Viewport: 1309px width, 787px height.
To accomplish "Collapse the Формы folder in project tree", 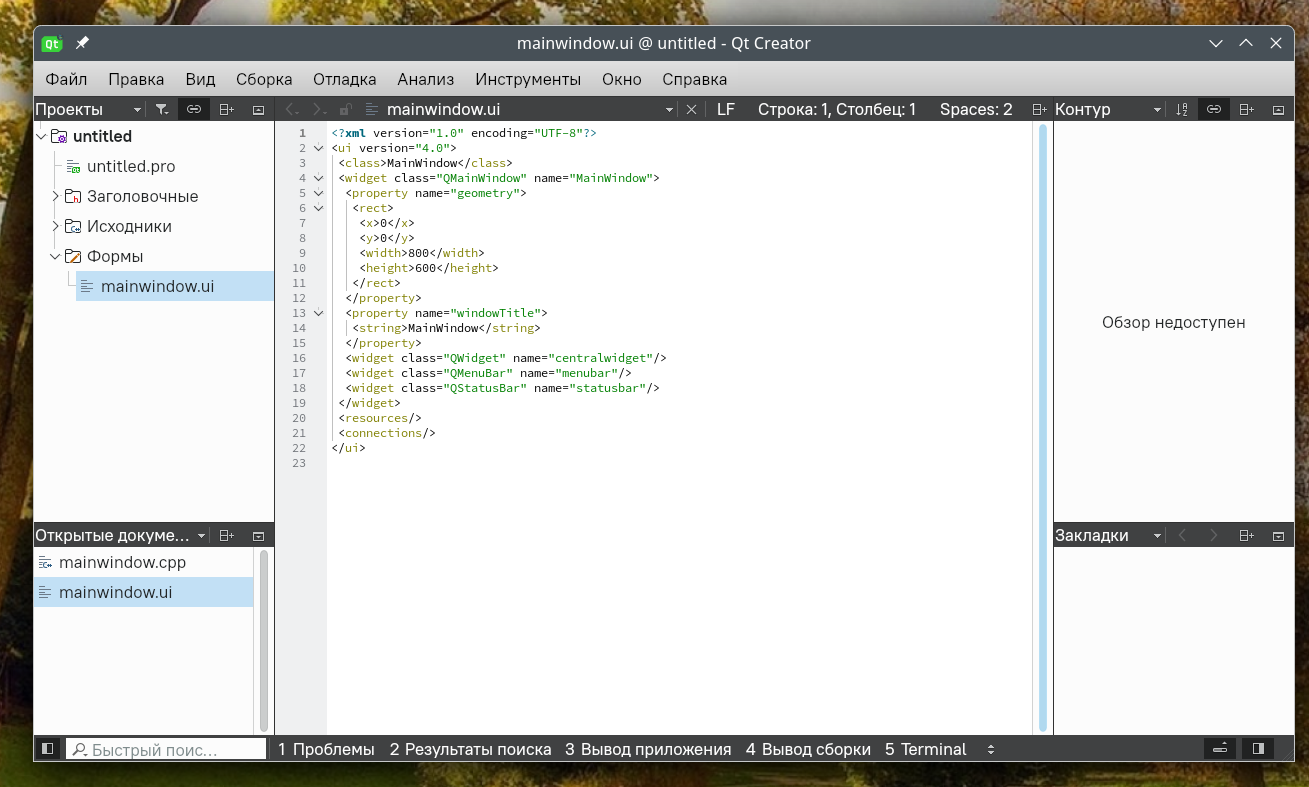I will [56, 256].
